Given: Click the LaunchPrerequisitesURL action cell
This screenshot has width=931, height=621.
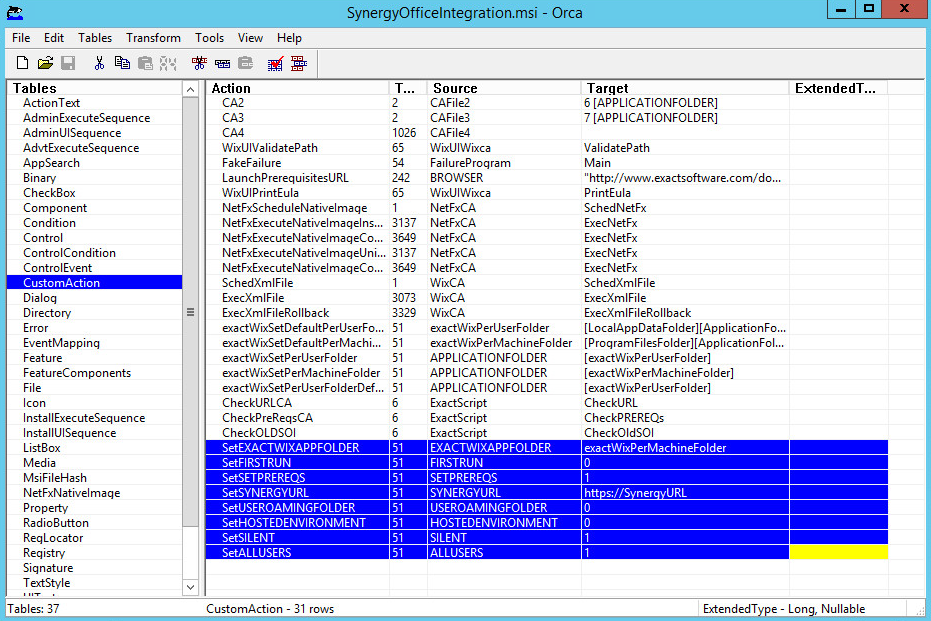Looking at the screenshot, I should pyautogui.click(x=297, y=178).
